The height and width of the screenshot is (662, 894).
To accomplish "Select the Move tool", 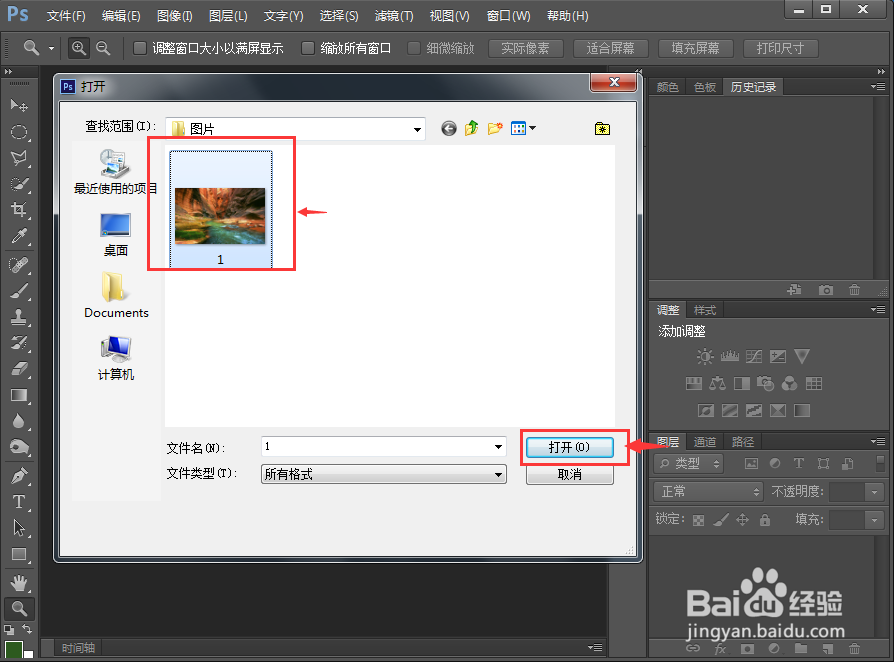I will coord(19,105).
